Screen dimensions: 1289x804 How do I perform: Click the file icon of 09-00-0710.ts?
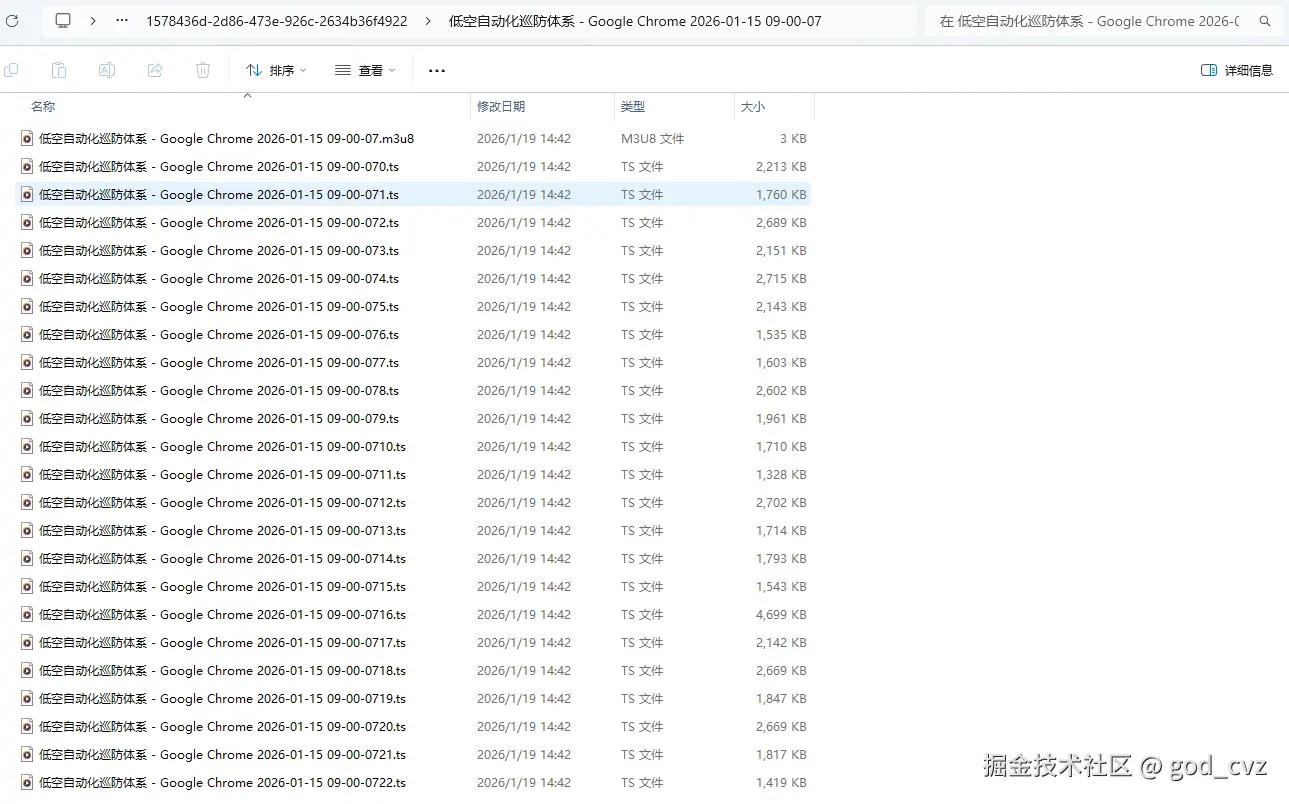(27, 447)
